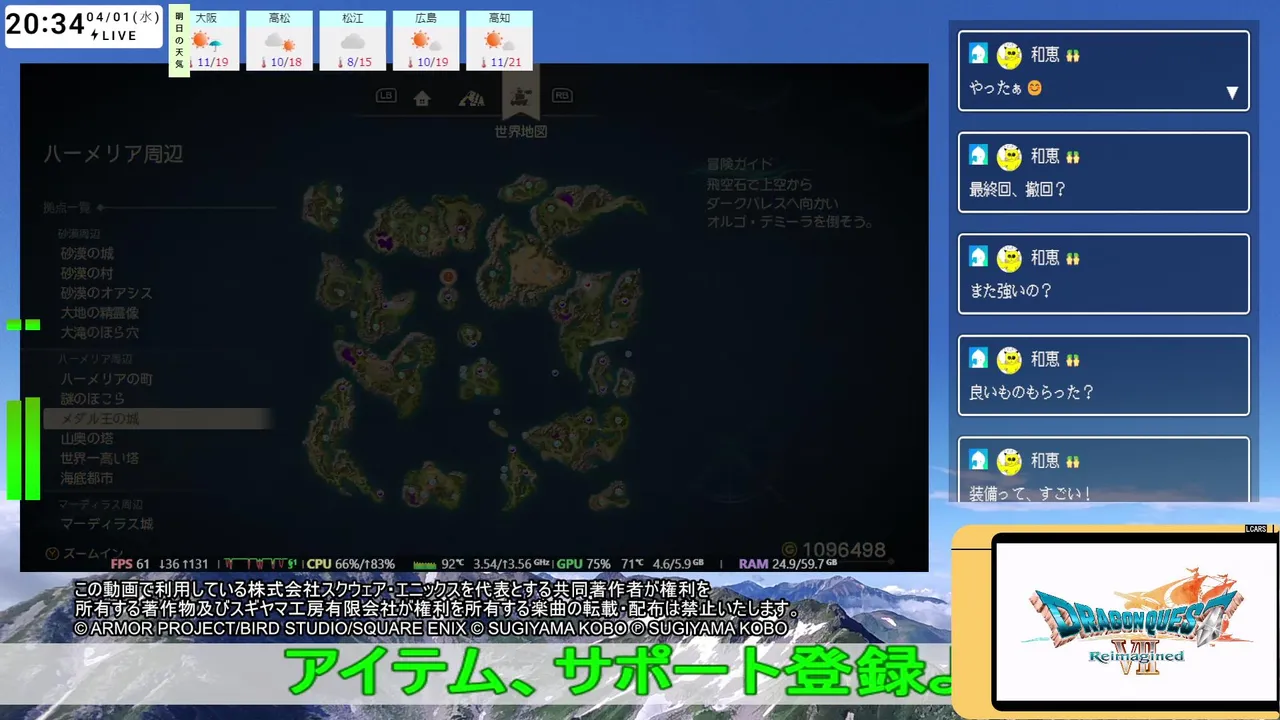This screenshot has width=1280, height=720.
Task: Click the ハーメリア周辺 page title
Action: [113, 154]
